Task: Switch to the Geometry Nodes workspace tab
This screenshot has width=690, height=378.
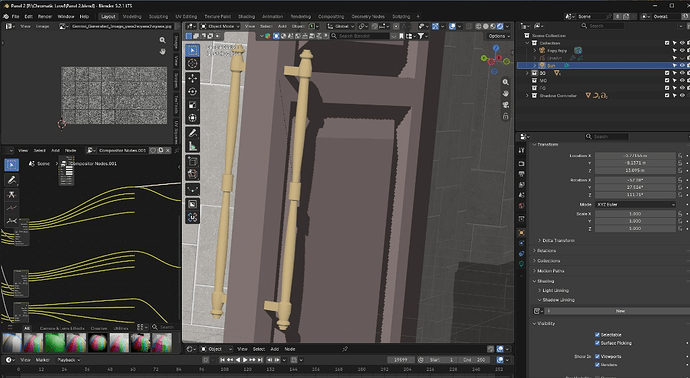Action: pyautogui.click(x=368, y=16)
